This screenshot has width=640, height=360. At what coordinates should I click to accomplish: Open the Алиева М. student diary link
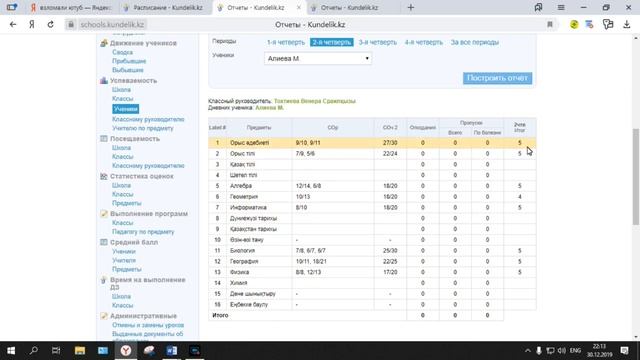click(269, 108)
